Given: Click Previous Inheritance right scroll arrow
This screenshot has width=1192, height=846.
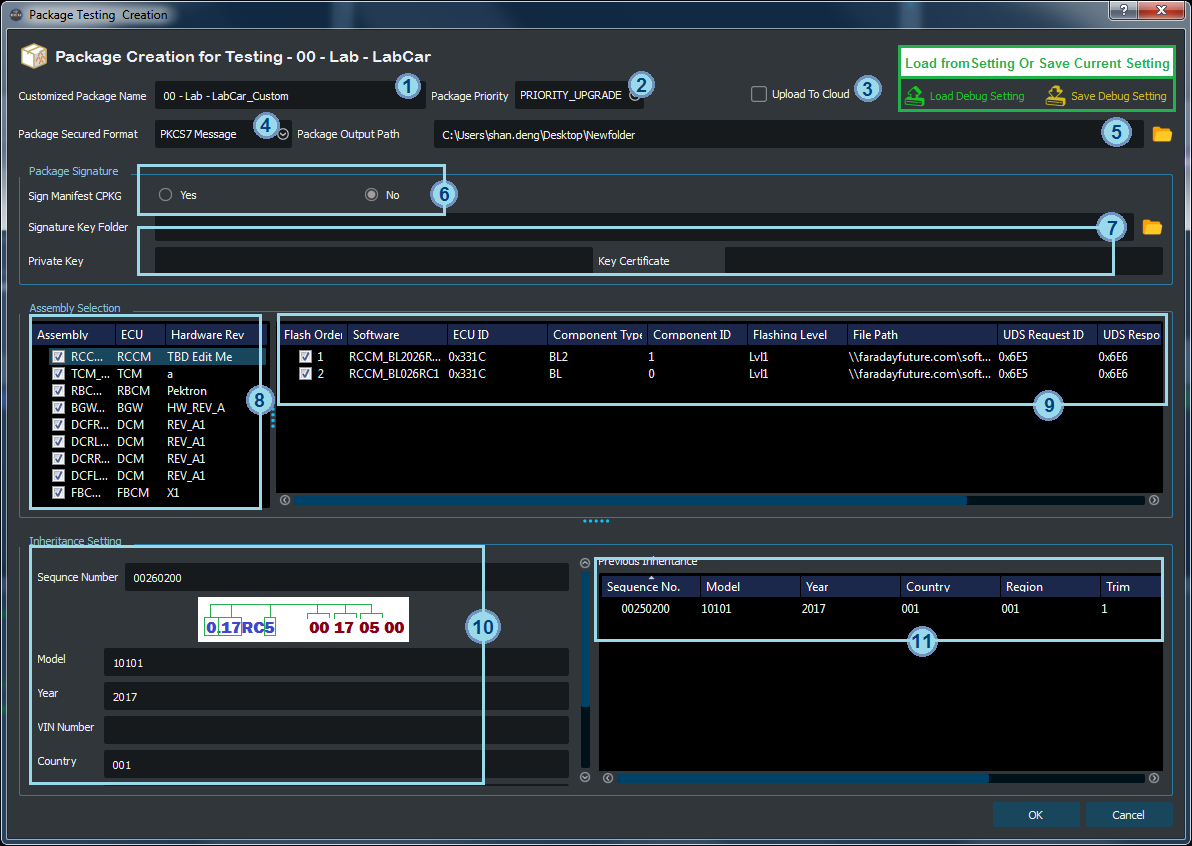Looking at the screenshot, I should coord(1154,778).
